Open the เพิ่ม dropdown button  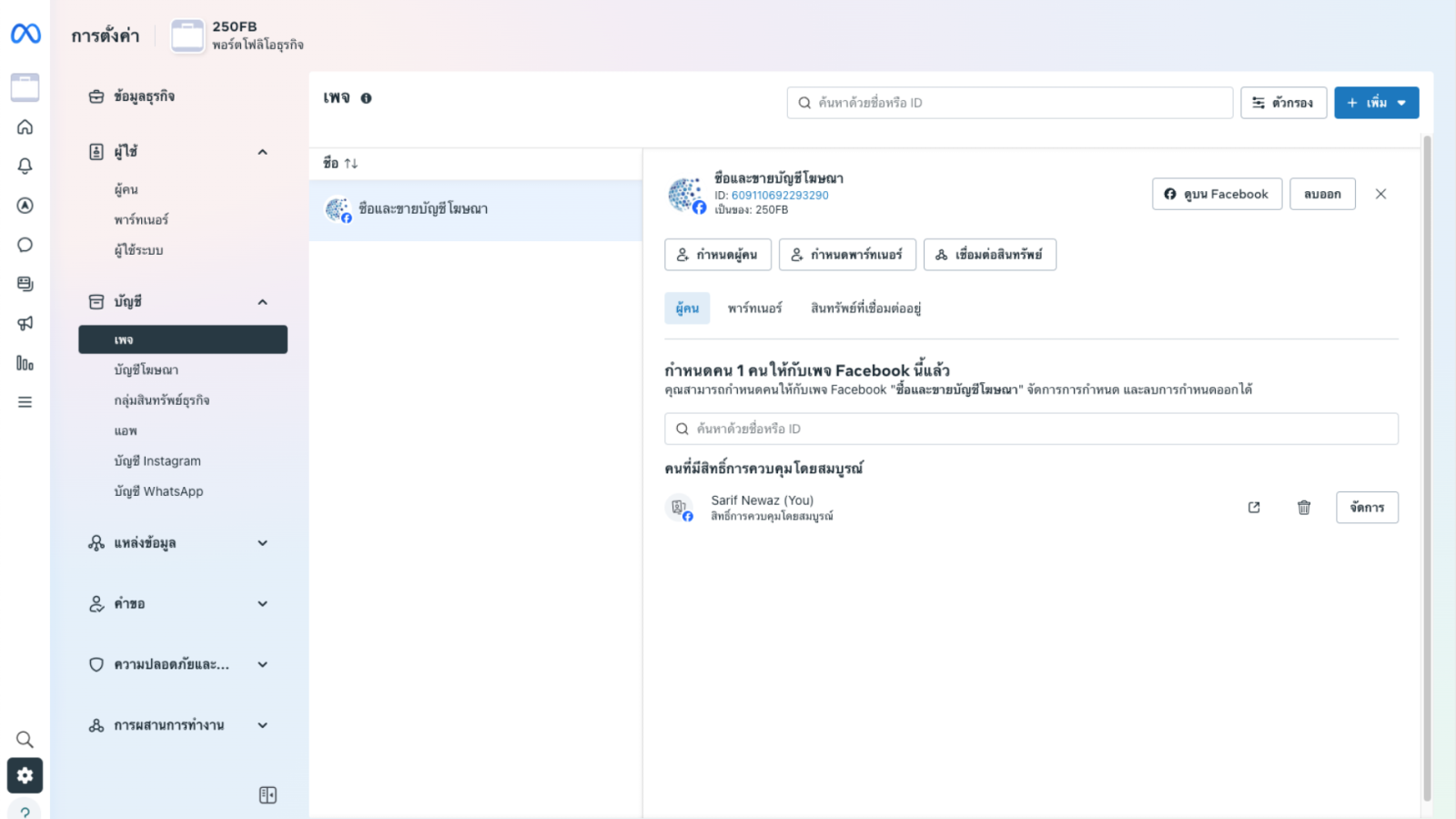1376,103
